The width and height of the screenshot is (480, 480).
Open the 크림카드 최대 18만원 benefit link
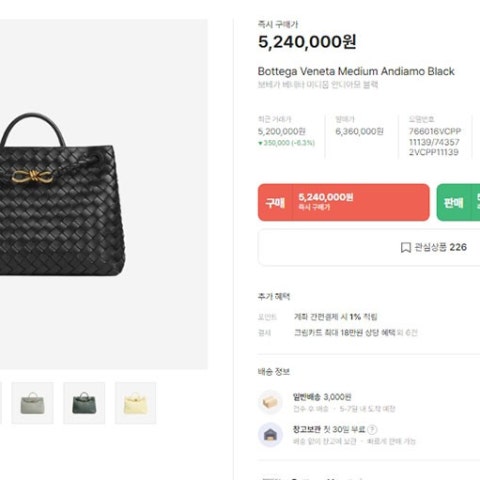pyautogui.click(x=344, y=333)
